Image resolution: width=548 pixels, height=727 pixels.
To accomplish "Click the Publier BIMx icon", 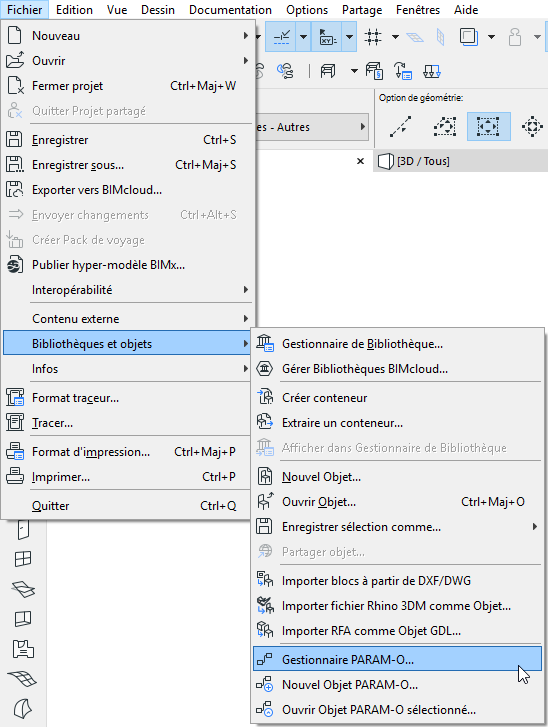I will click(x=14, y=265).
